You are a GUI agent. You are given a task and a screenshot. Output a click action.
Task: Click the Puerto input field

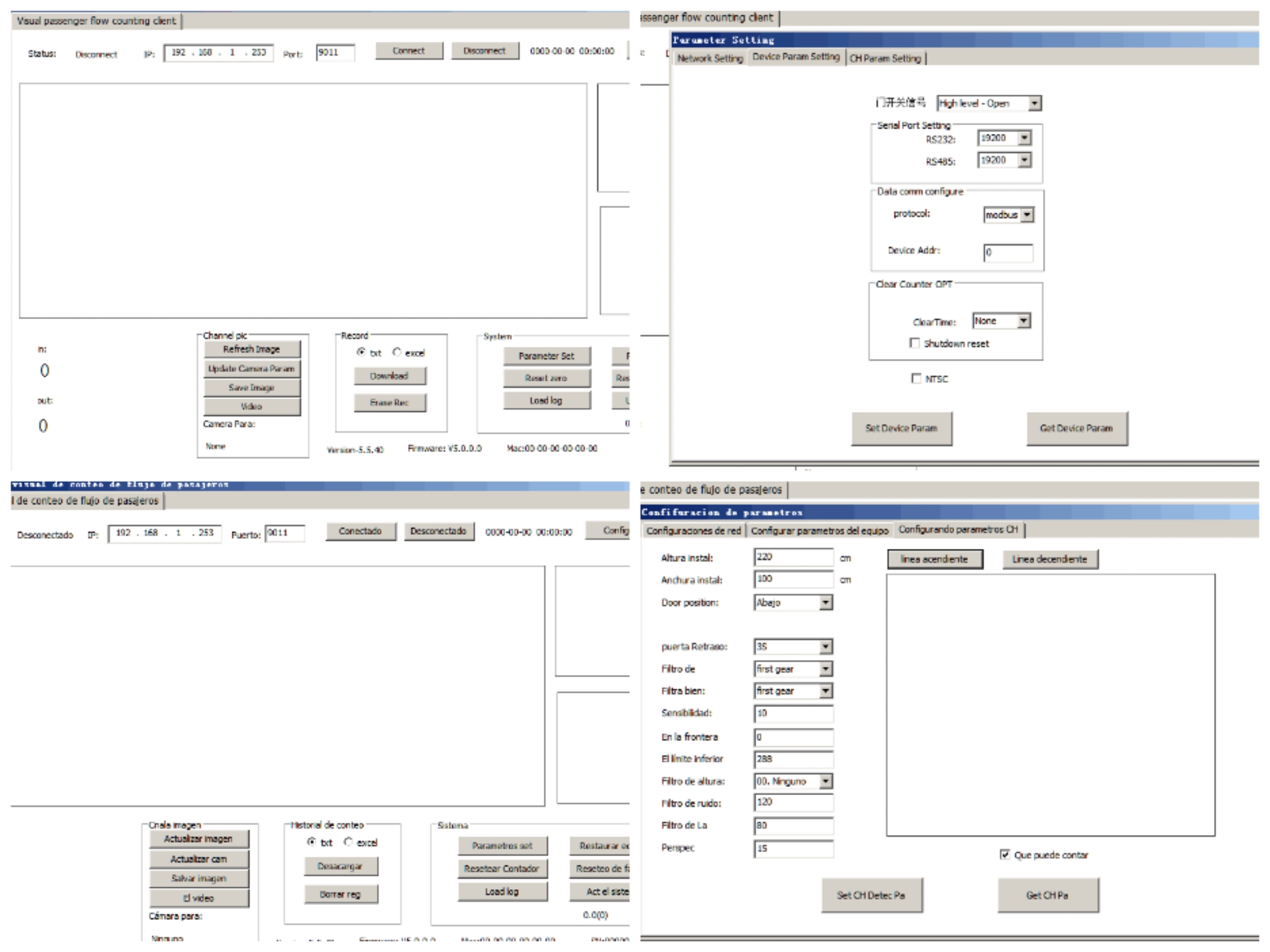[x=285, y=534]
